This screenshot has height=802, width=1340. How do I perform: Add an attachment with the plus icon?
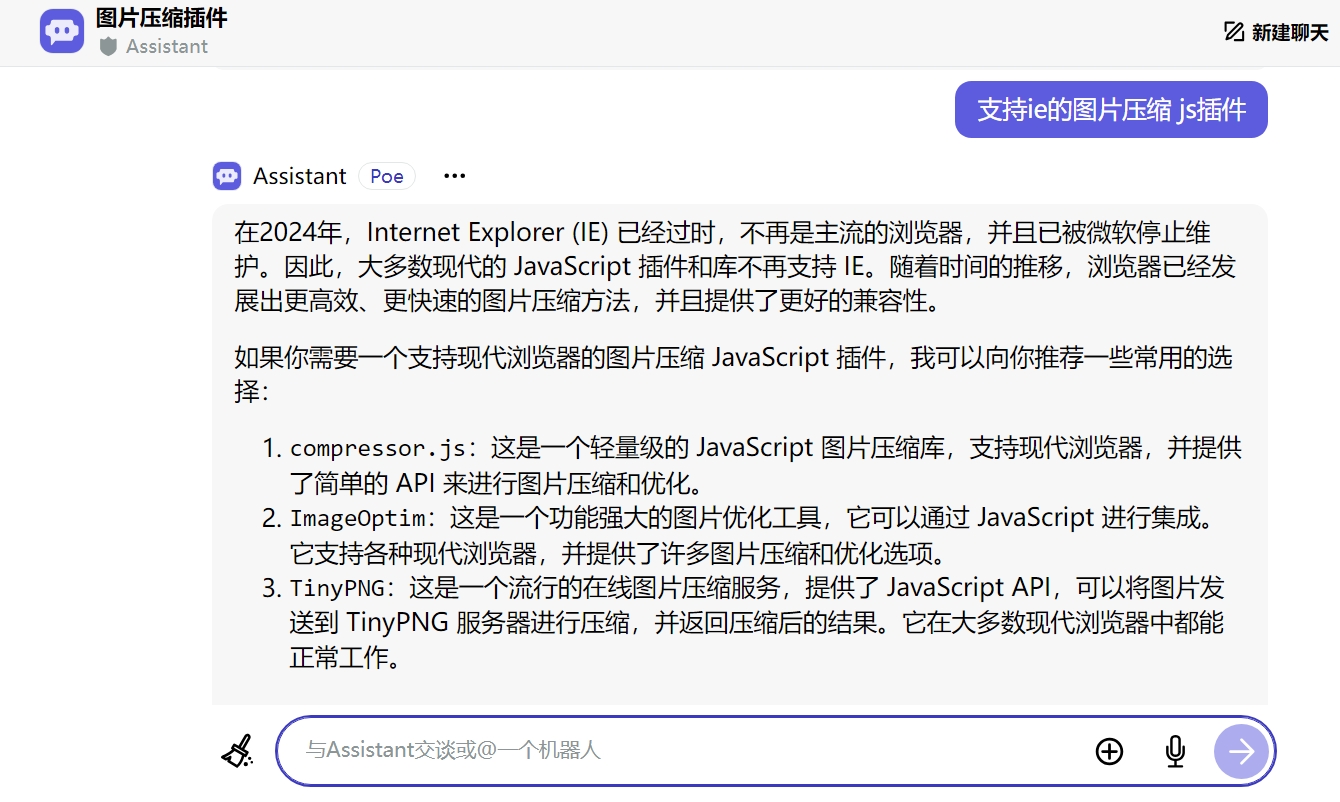click(1109, 751)
